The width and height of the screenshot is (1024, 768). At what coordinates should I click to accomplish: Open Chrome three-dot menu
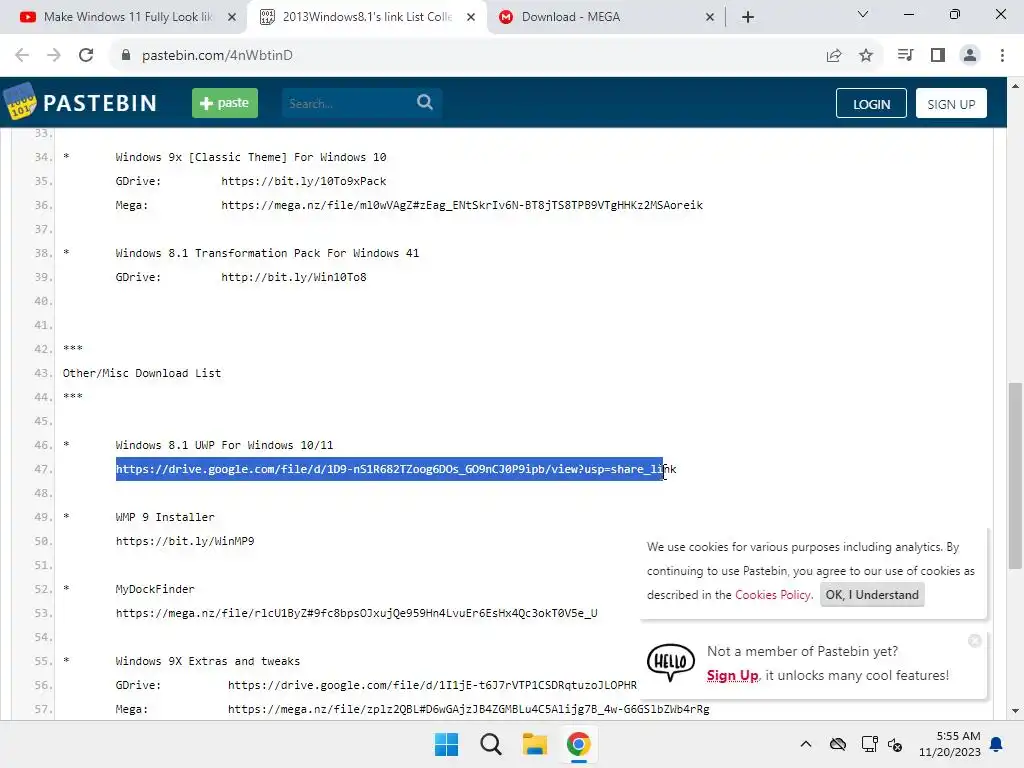pos(1002,56)
